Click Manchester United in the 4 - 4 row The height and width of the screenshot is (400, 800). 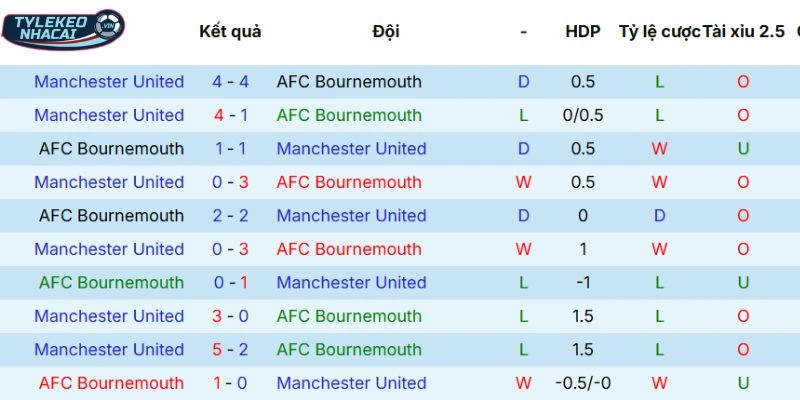[109, 82]
